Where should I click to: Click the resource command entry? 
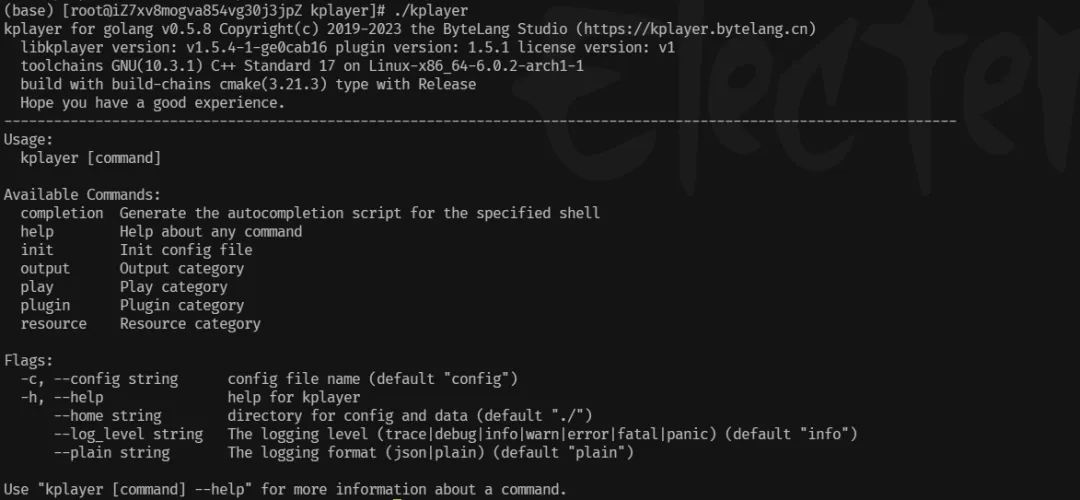coord(54,324)
